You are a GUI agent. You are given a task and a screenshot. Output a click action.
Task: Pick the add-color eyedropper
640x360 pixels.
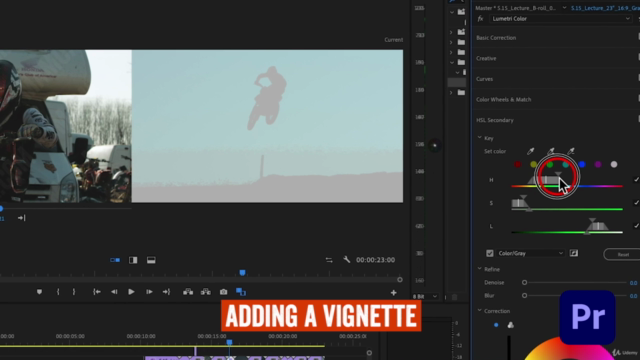tap(551, 151)
